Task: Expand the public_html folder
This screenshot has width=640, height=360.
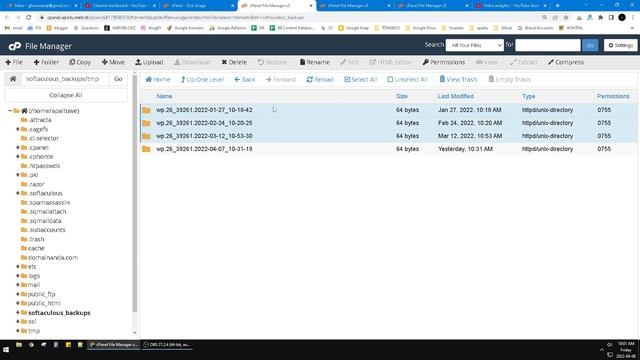Action: pyautogui.click(x=18, y=303)
